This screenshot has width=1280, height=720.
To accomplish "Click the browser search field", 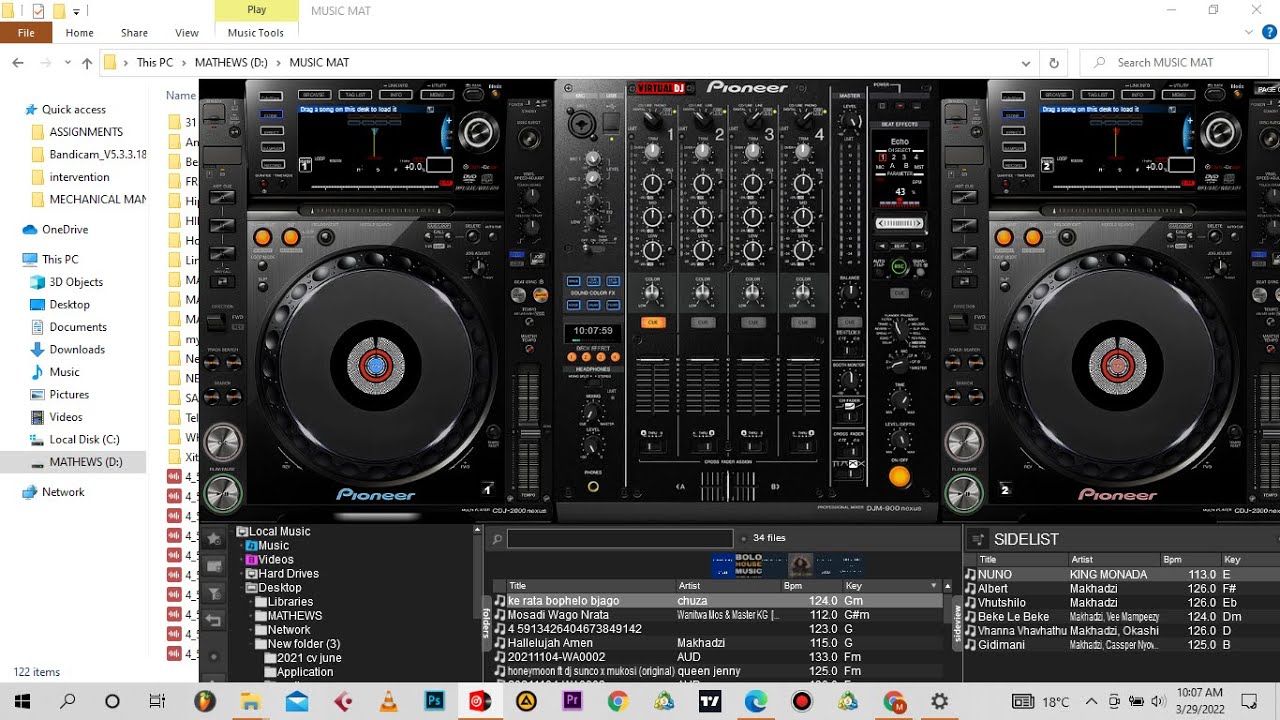I will [x=619, y=539].
